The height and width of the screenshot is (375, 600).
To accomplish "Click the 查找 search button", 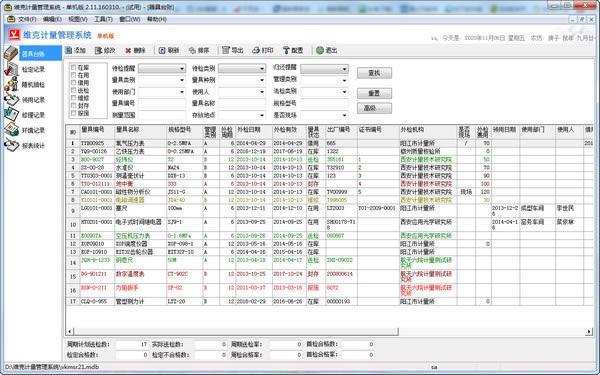I will pos(374,73).
